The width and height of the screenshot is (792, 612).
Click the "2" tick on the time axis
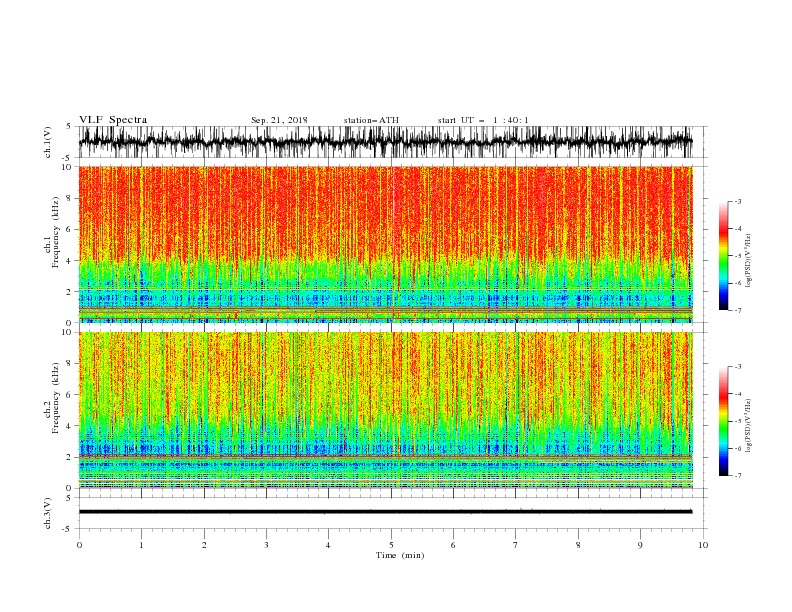coord(204,545)
